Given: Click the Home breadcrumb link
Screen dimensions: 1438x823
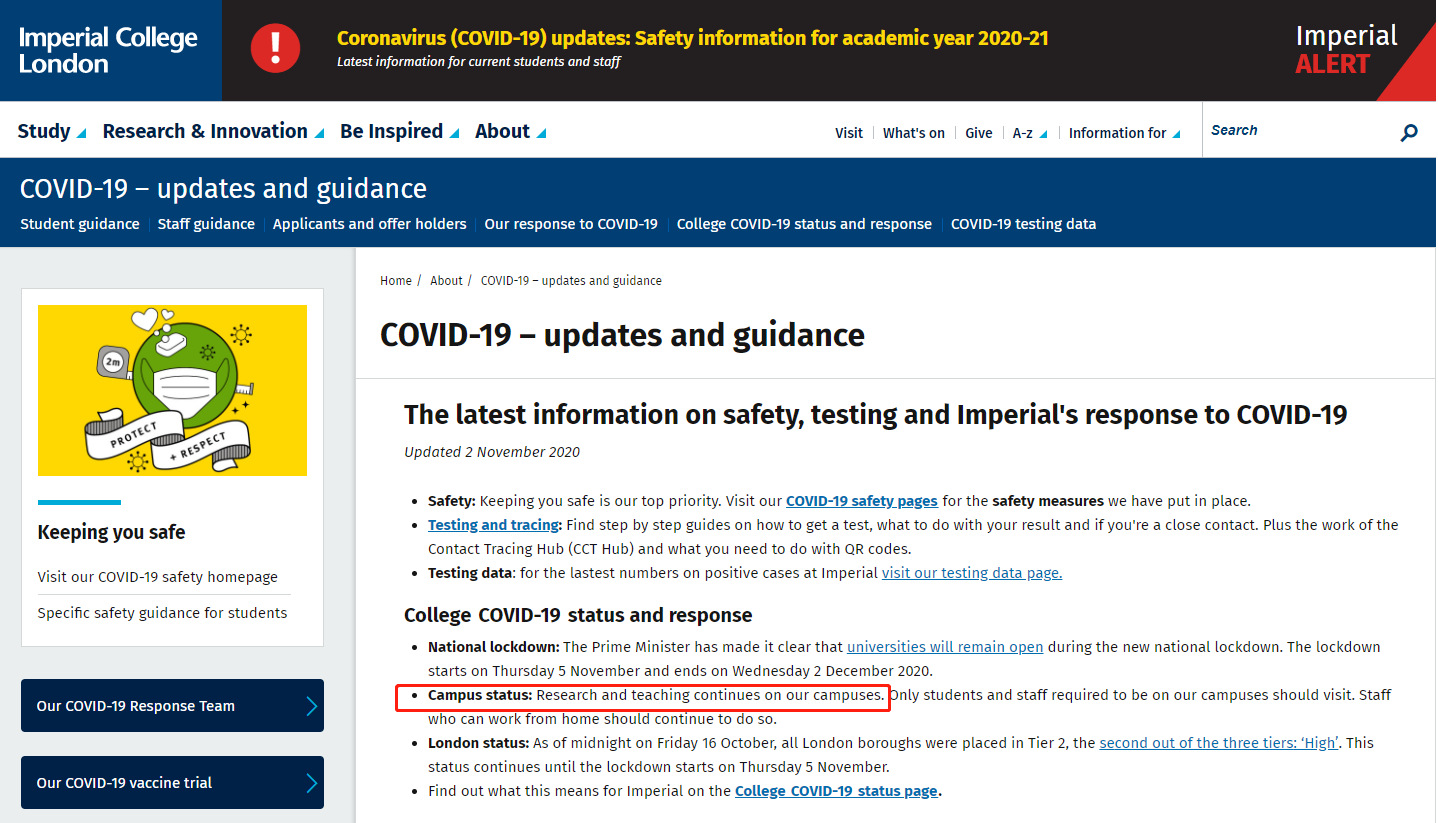Looking at the screenshot, I should click(x=396, y=281).
